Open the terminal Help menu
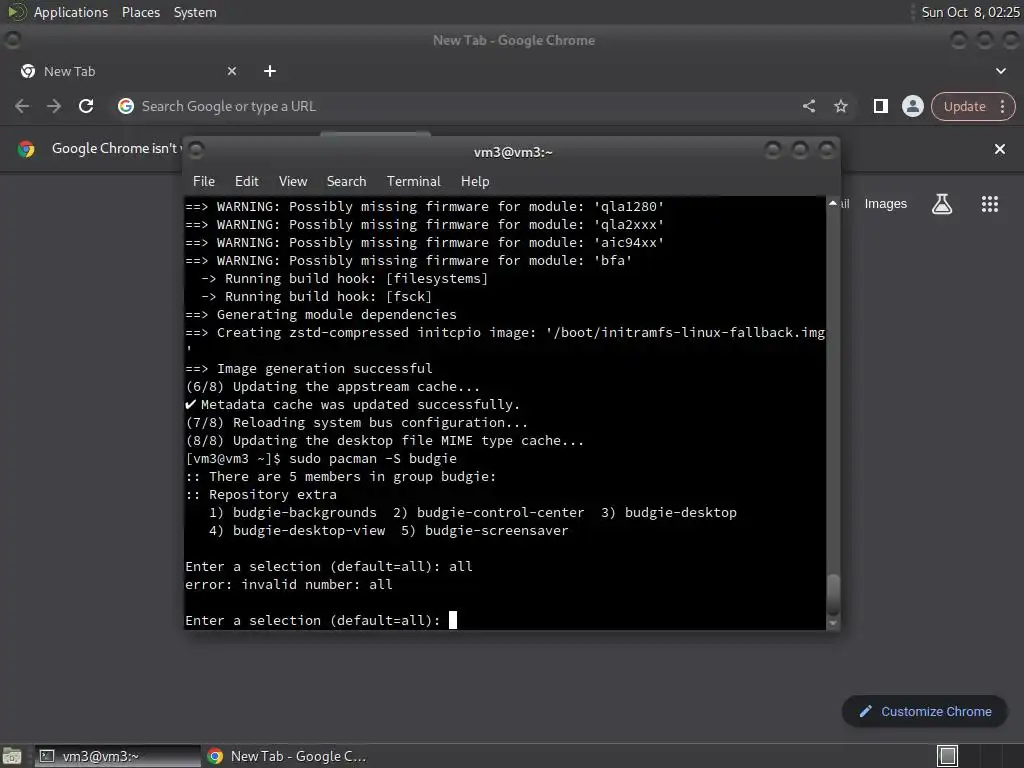The height and width of the screenshot is (768, 1024). click(x=475, y=182)
